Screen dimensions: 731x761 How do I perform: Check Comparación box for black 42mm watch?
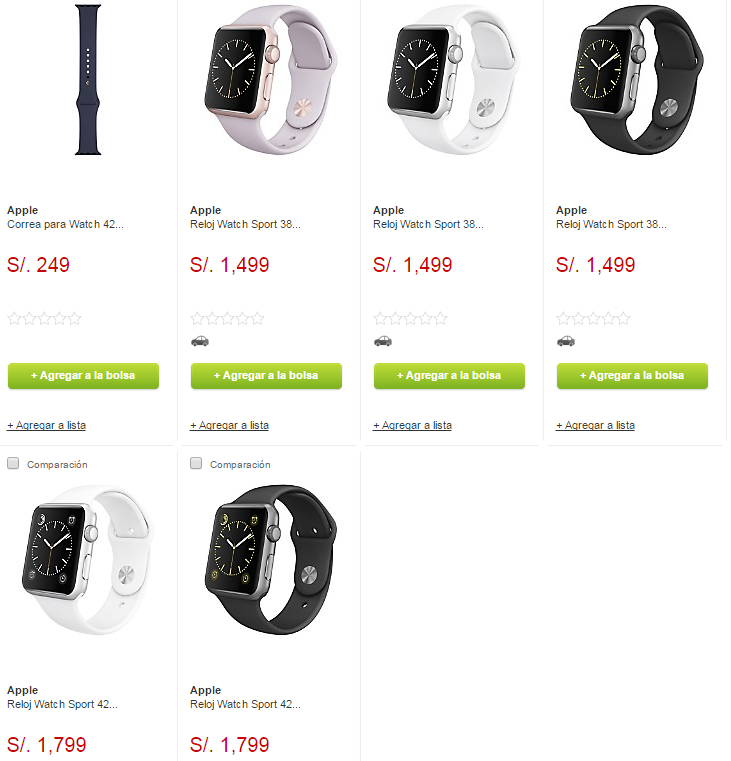pos(196,463)
